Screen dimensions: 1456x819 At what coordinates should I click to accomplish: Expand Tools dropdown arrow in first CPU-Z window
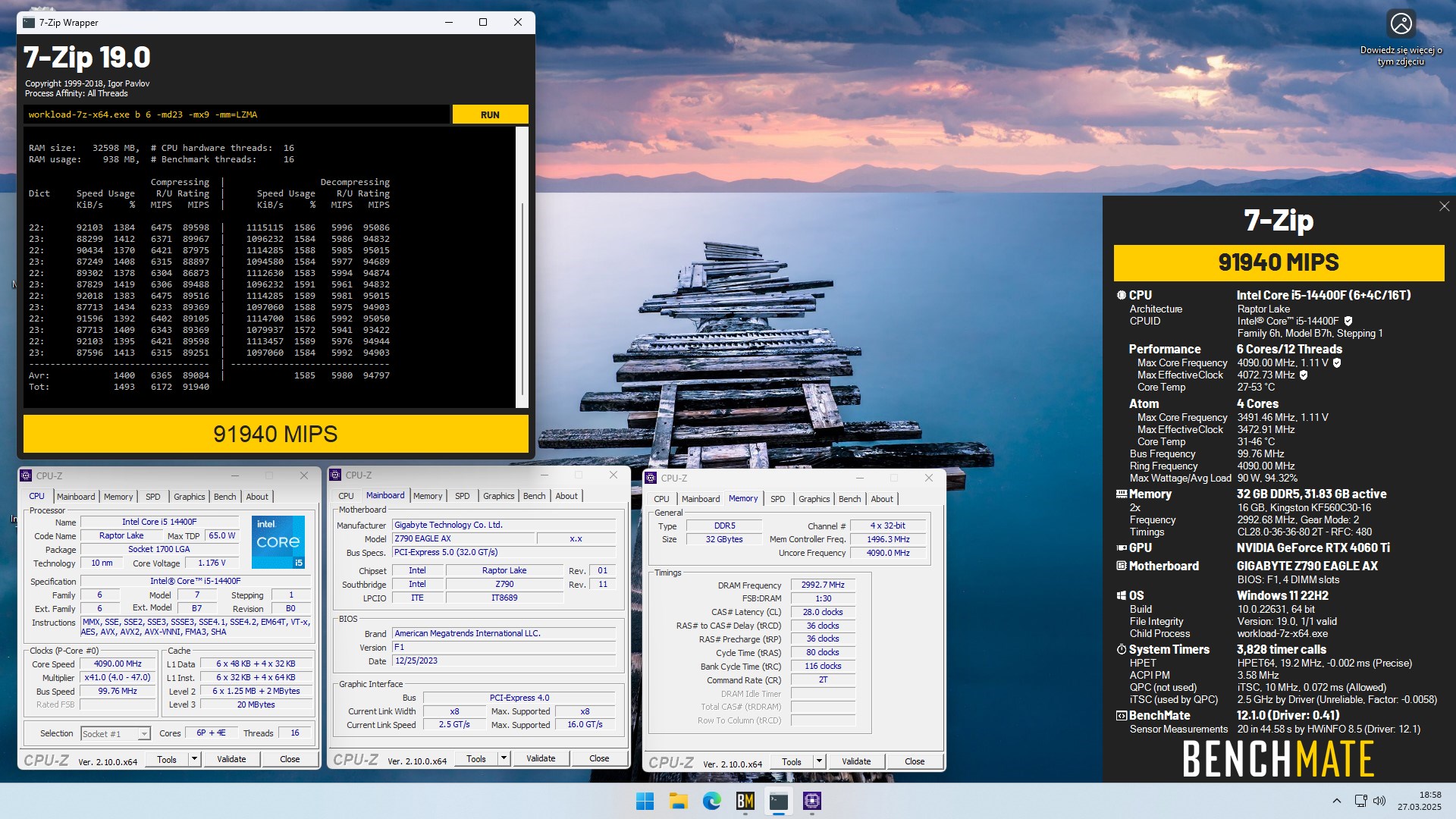[194, 759]
